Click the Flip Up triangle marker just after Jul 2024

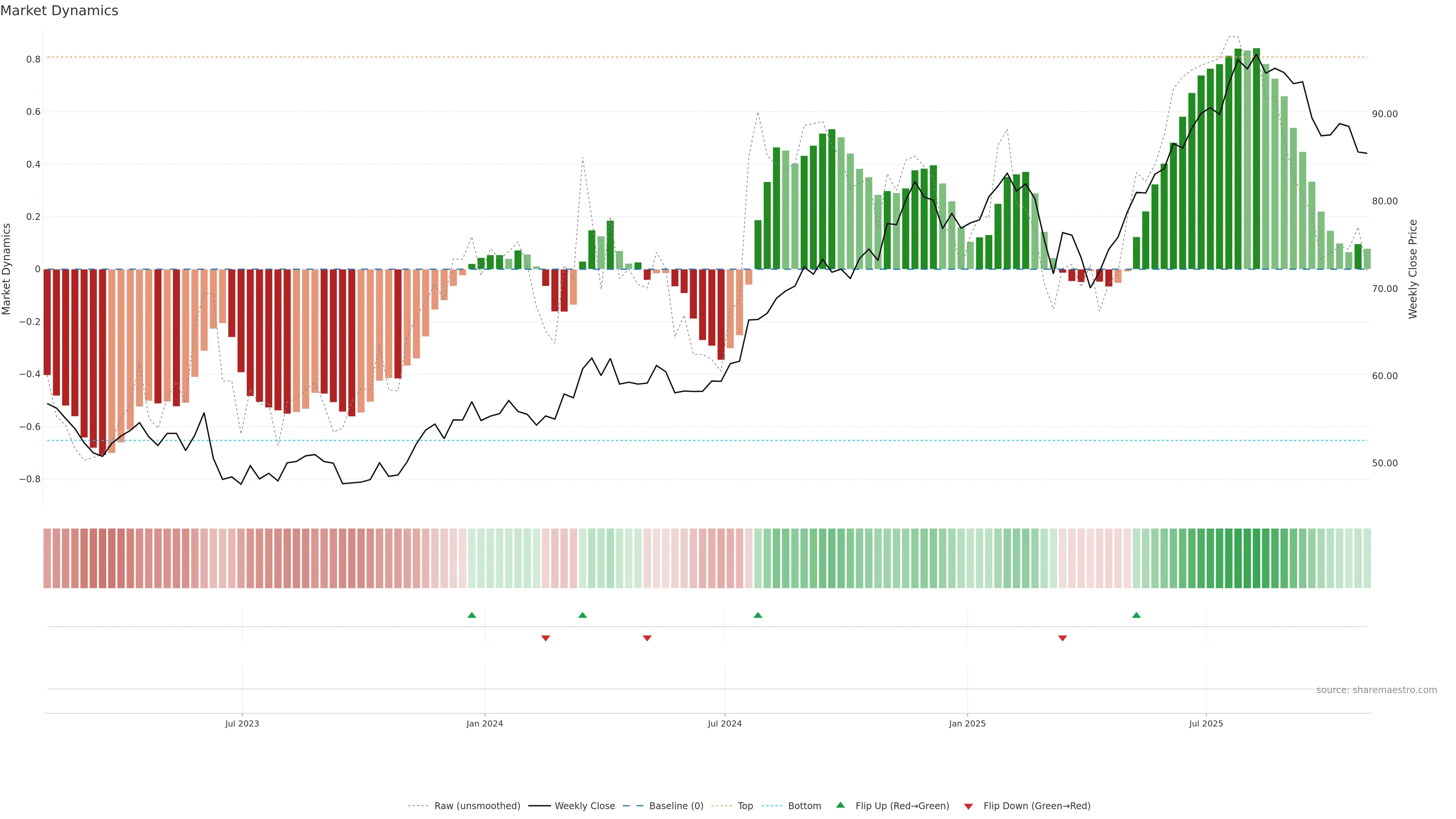coord(758,615)
